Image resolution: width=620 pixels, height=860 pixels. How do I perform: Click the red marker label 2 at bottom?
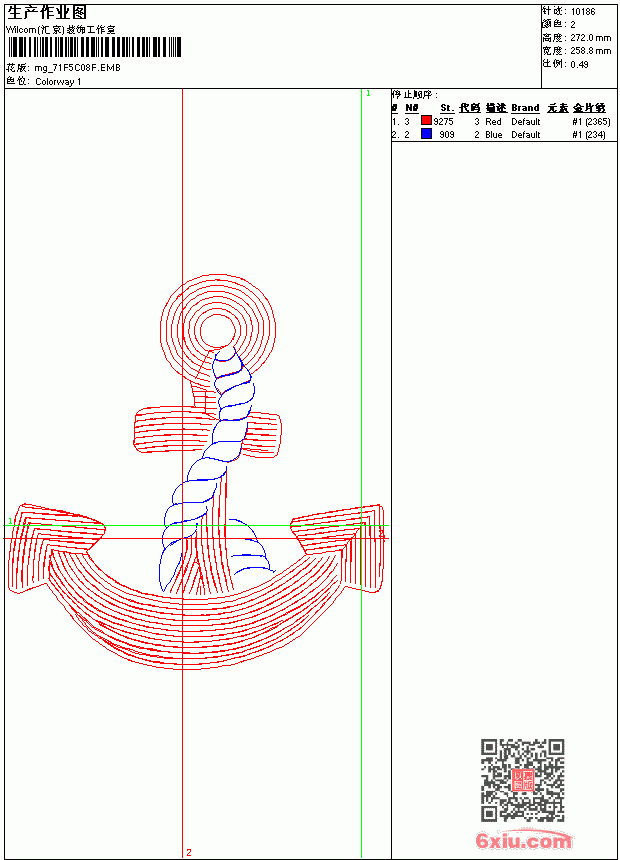pos(189,852)
